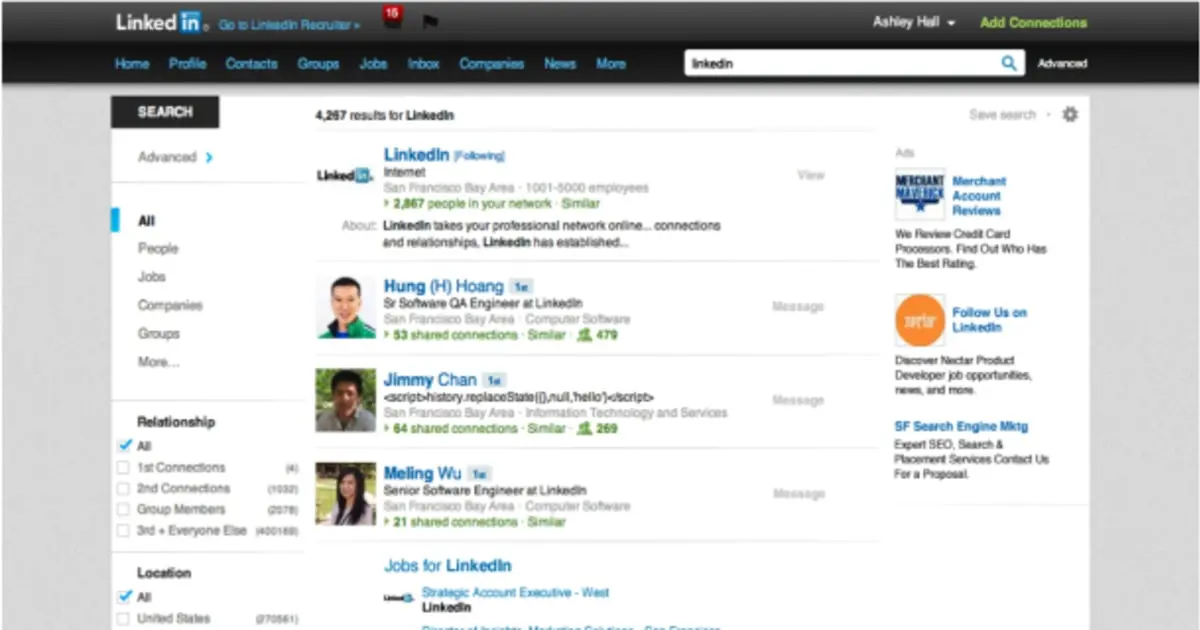Click Add Connections link
This screenshot has height=630, width=1200.
coord(1033,22)
